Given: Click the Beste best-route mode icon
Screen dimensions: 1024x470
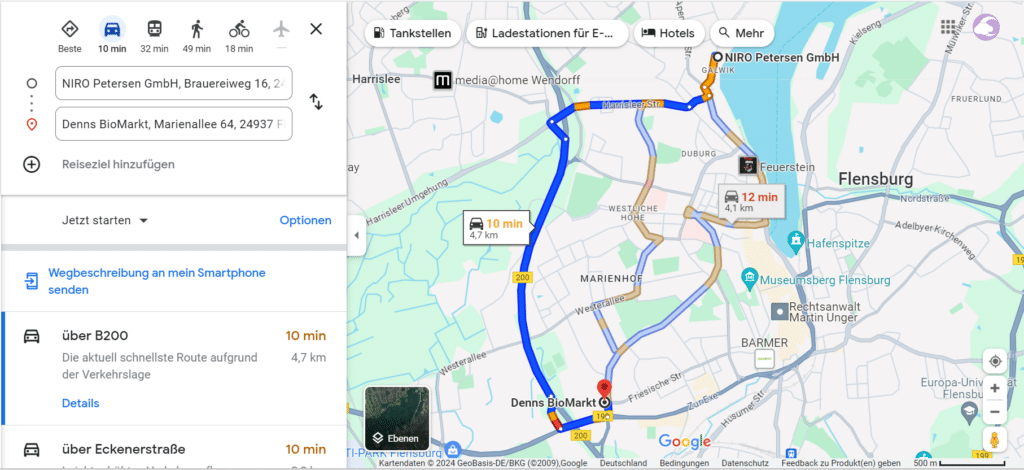Looking at the screenshot, I should (70, 29).
